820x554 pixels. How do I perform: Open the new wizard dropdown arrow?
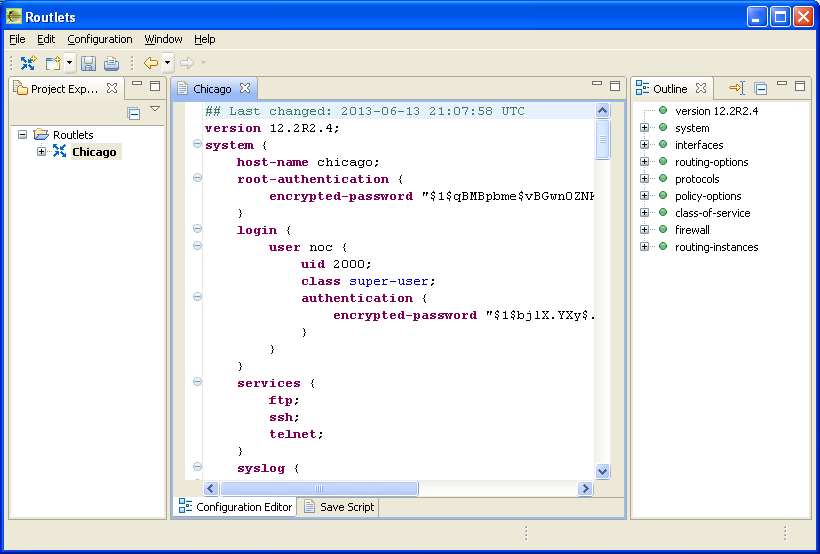70,63
